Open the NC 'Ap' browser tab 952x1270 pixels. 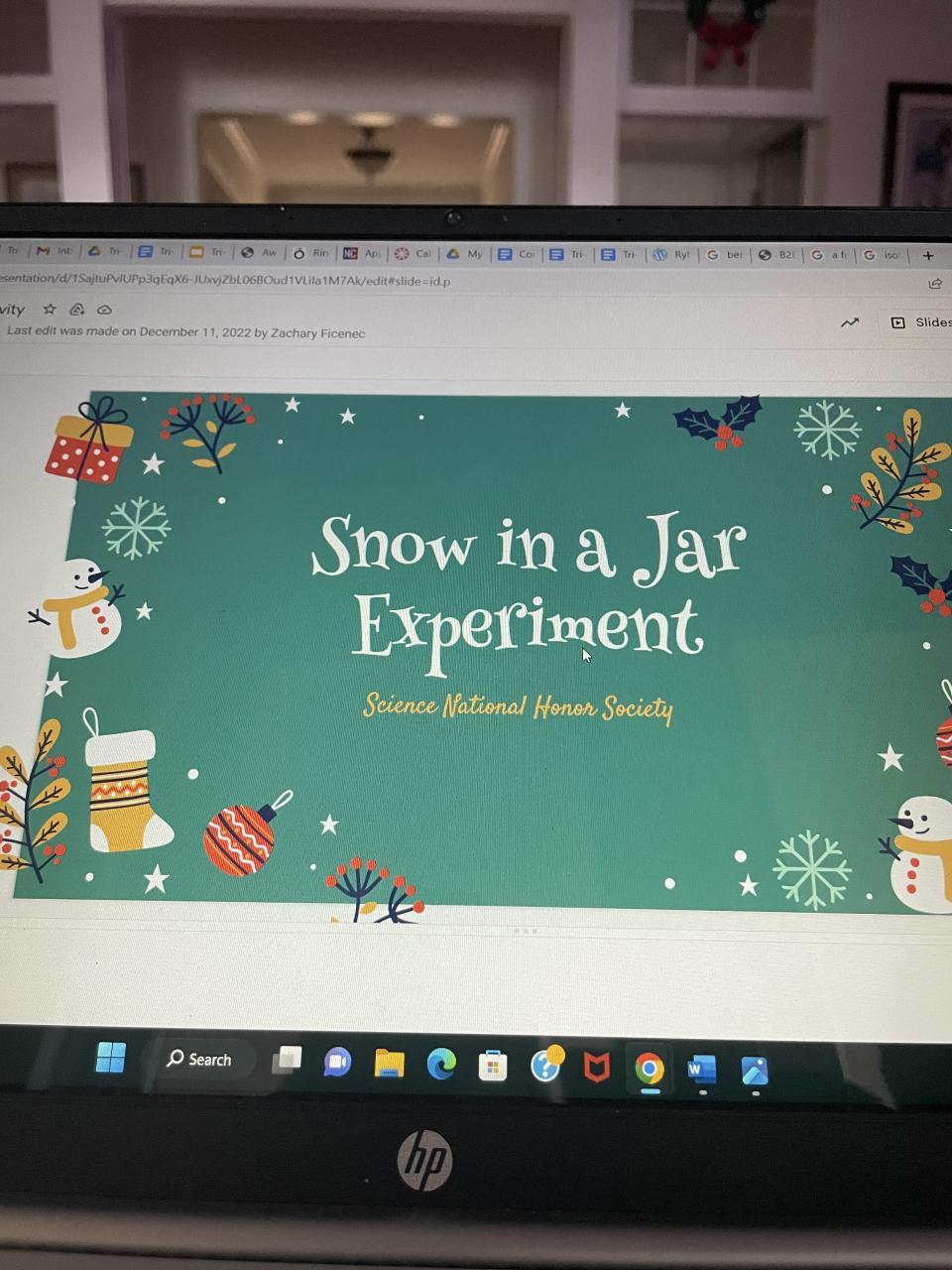pyautogui.click(x=363, y=253)
